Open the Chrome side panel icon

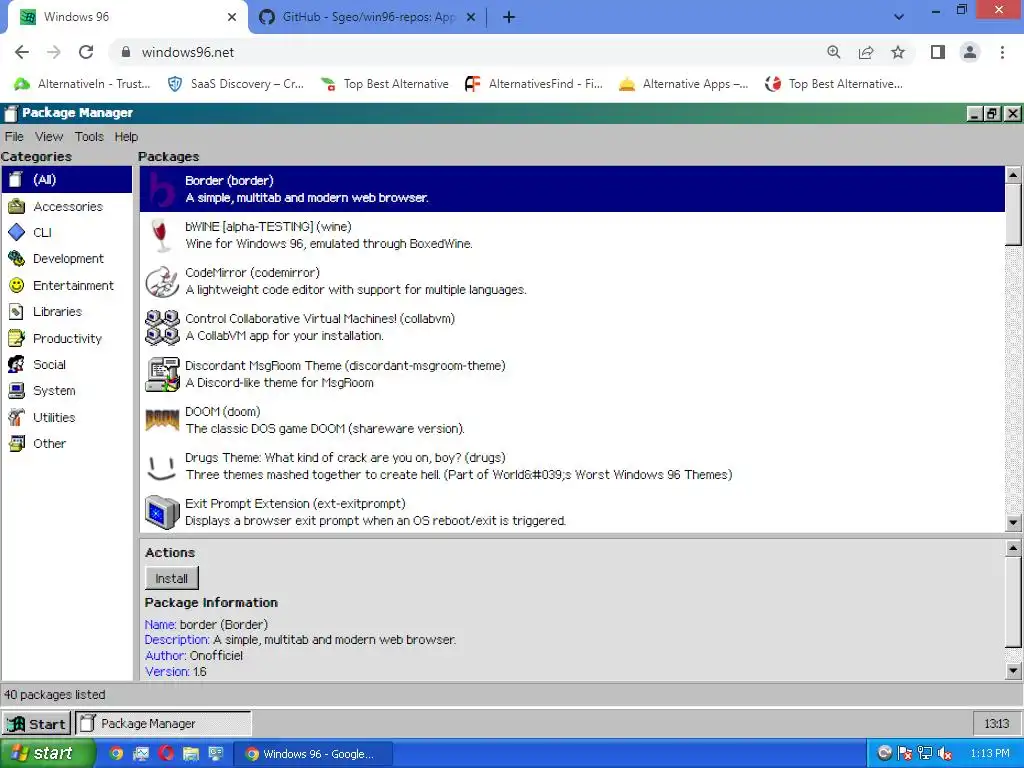tap(938, 52)
